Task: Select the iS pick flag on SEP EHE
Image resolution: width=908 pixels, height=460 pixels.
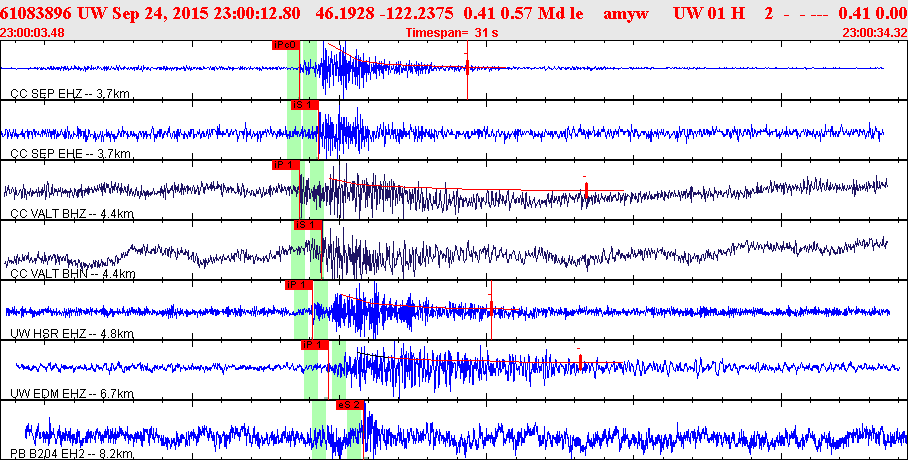Action: pos(304,105)
